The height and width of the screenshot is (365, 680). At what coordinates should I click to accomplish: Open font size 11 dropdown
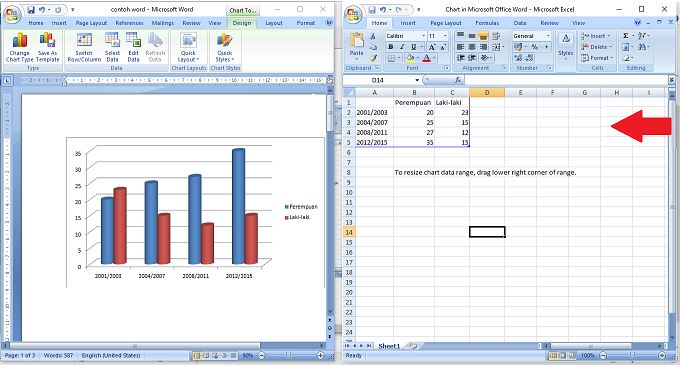(445, 36)
